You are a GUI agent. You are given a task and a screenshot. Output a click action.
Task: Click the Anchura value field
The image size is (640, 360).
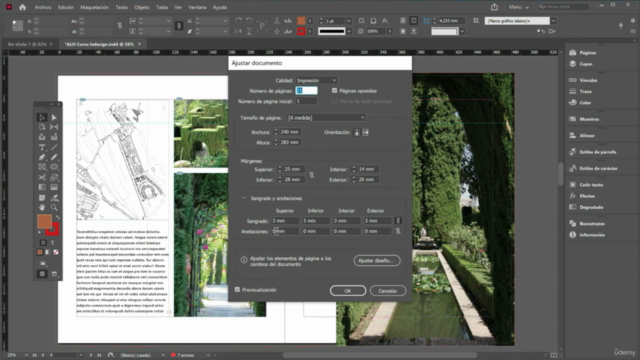click(x=290, y=132)
